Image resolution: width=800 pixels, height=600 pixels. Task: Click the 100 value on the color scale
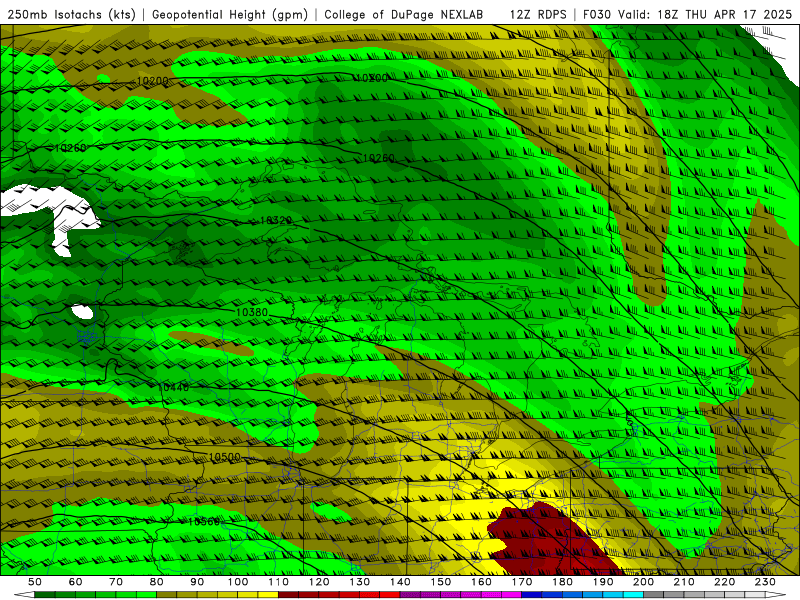238,582
